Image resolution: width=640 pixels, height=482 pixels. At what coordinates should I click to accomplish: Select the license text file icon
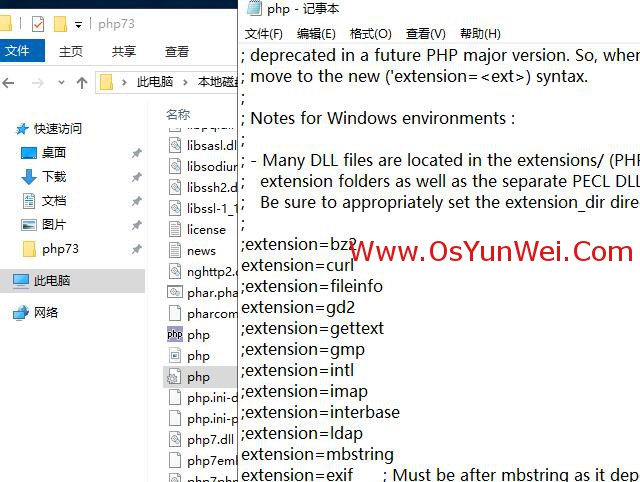(175, 229)
